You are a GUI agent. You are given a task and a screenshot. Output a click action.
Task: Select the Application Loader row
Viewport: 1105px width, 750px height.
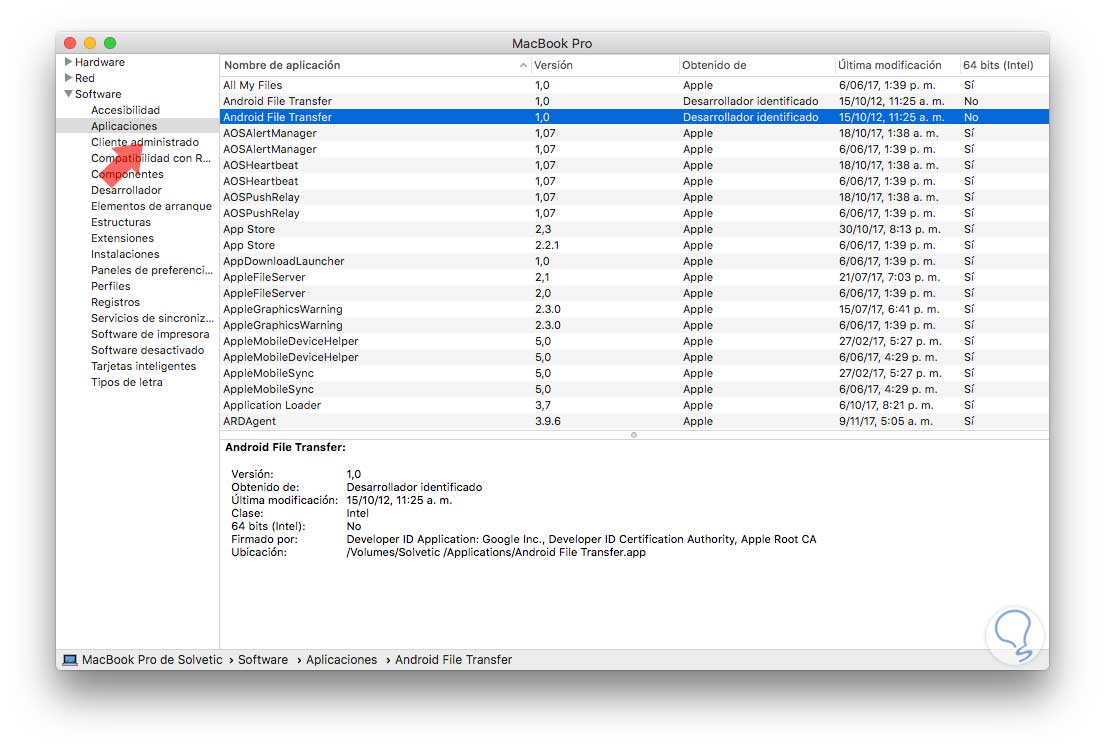[634, 405]
